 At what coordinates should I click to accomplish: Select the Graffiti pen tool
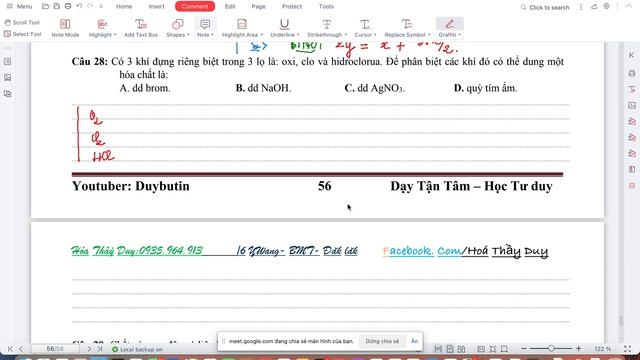click(x=449, y=24)
